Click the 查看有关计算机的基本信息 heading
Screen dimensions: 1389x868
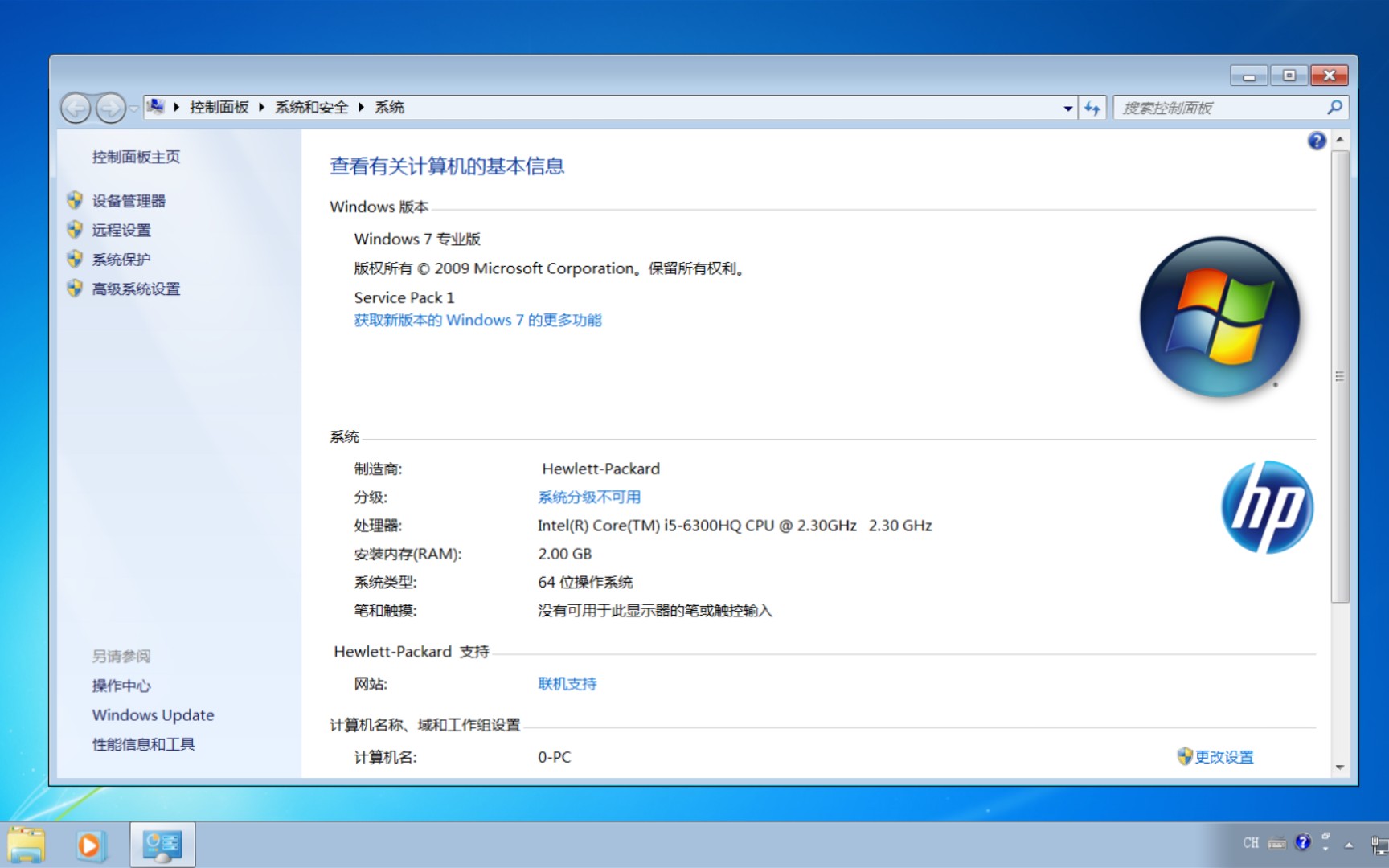(447, 166)
